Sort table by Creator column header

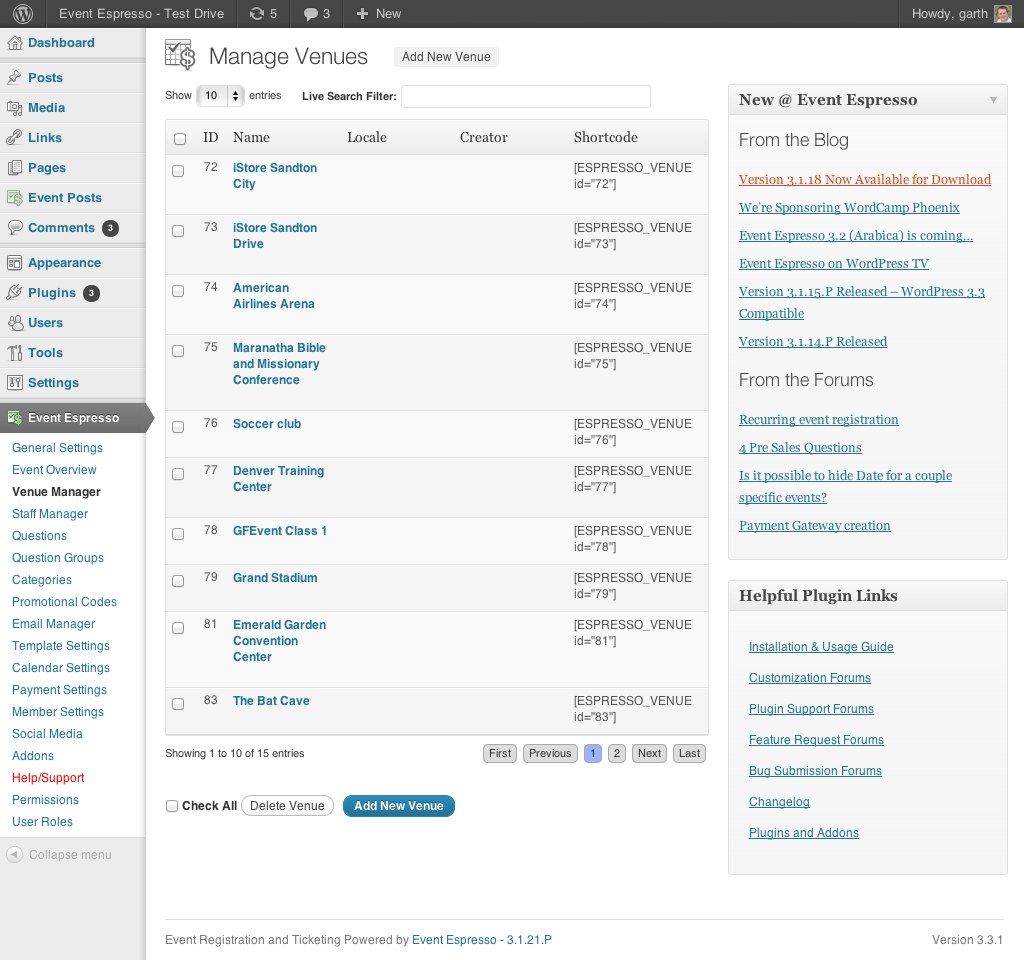pos(483,137)
